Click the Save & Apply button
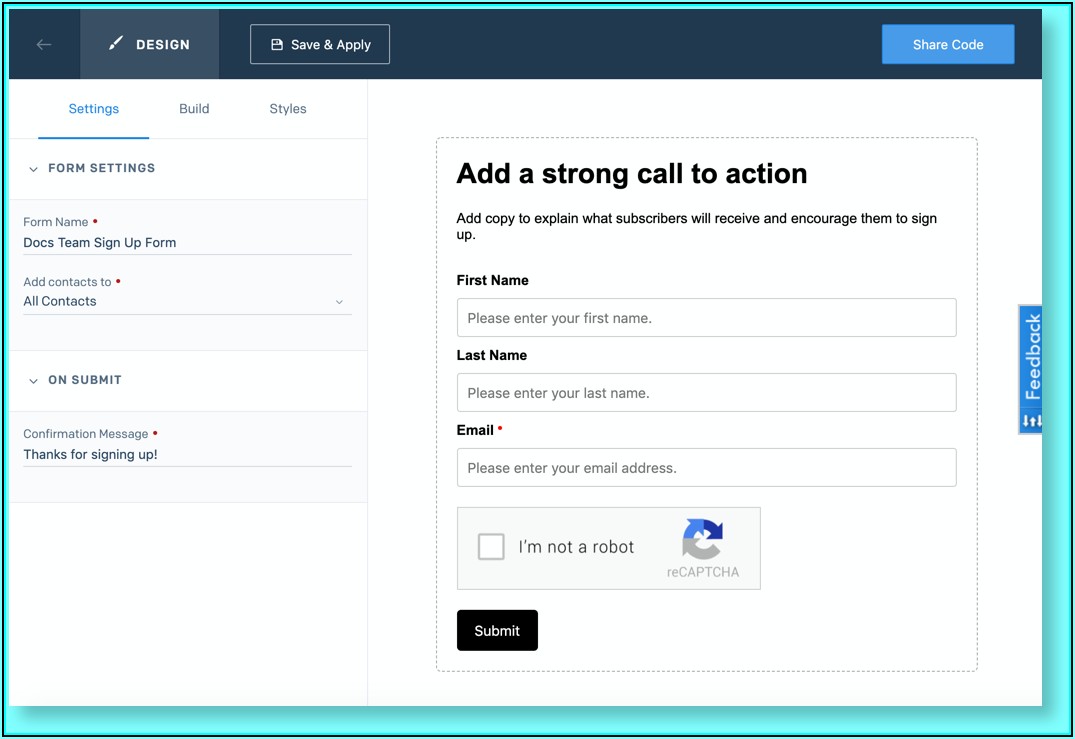Image resolution: width=1075 pixels, height=739 pixels. coord(320,45)
